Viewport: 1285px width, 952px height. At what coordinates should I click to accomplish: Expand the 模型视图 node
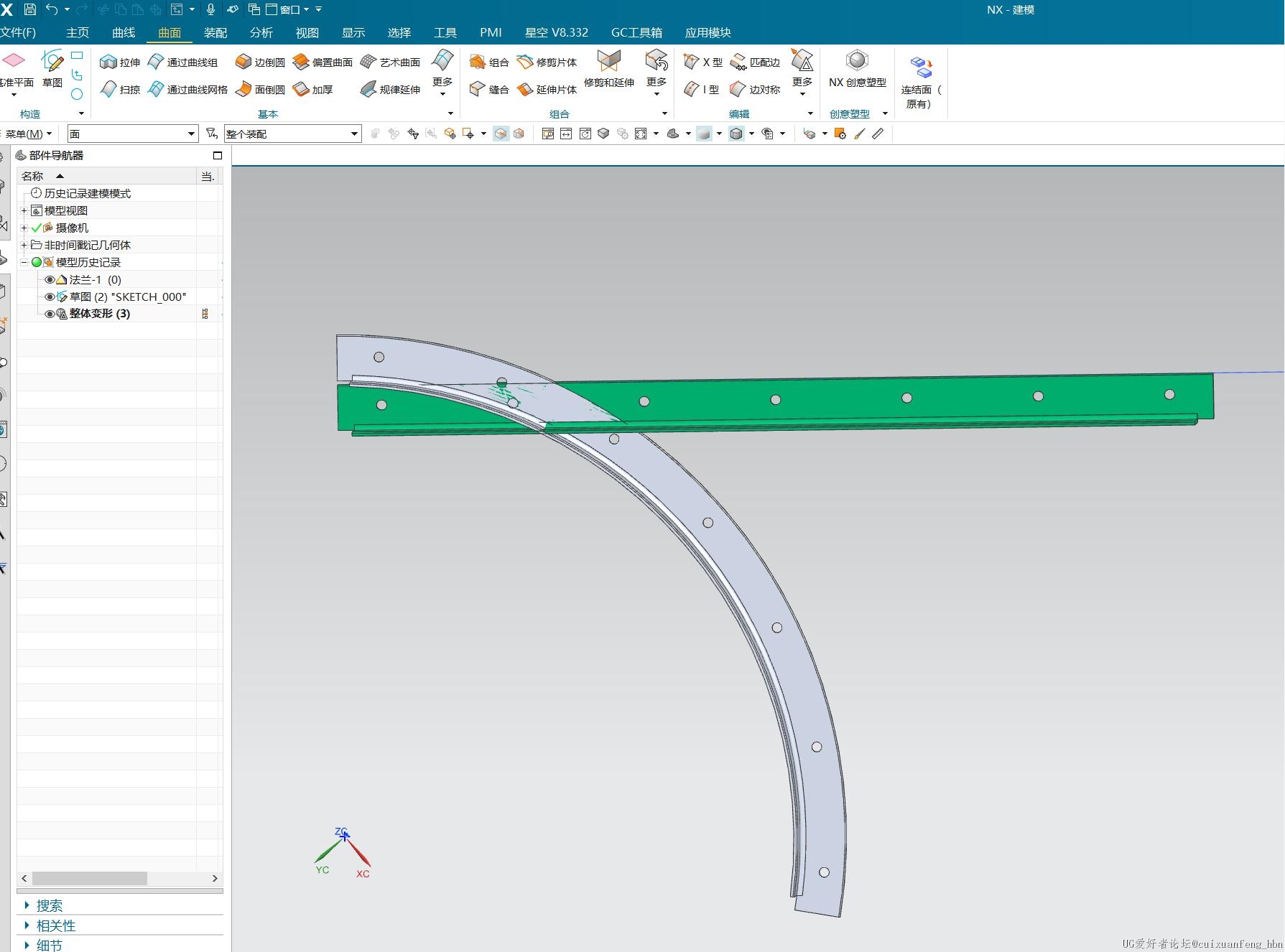tap(24, 211)
